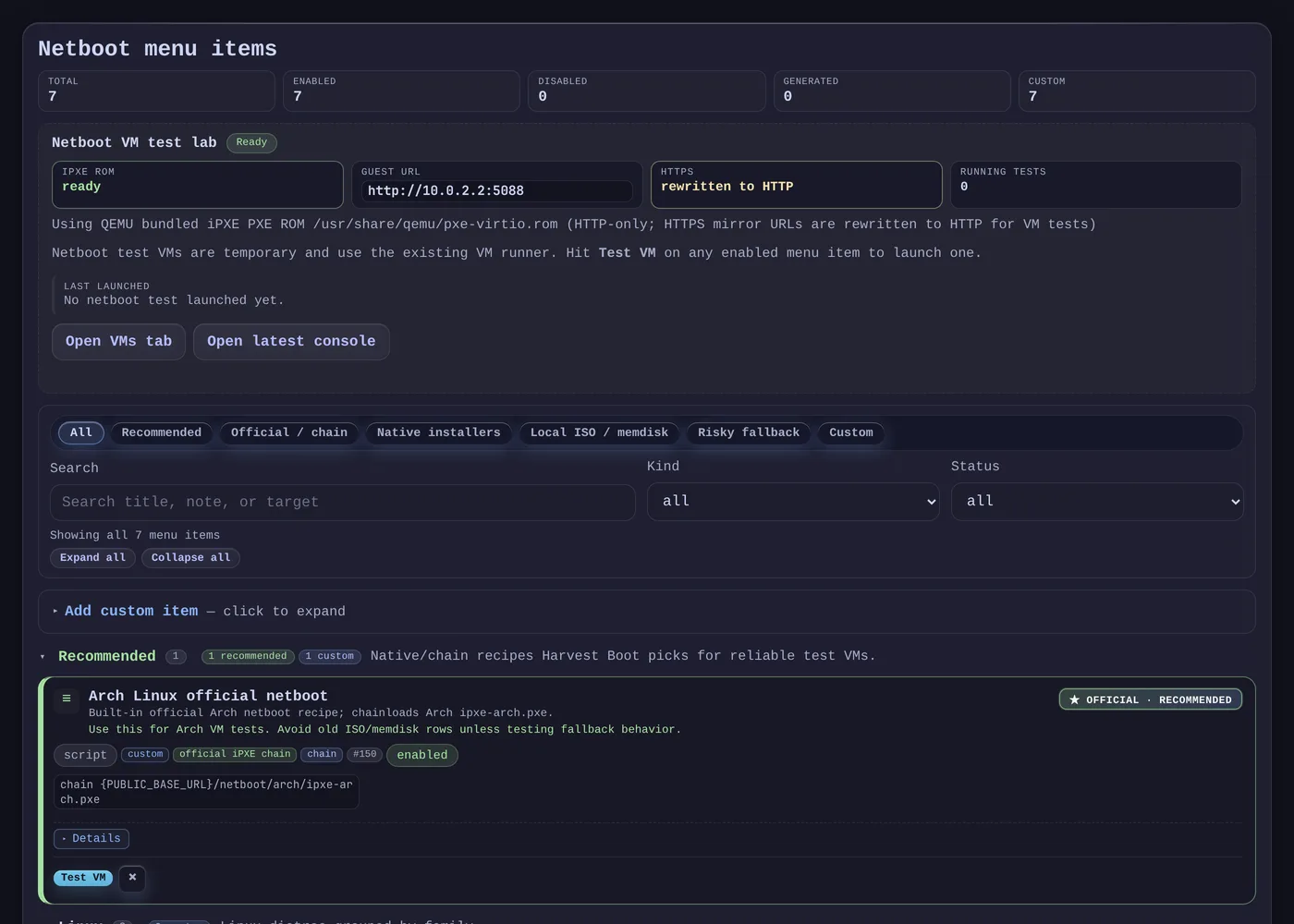Click the custom tag on Arch item
The image size is (1294, 924).
click(145, 754)
